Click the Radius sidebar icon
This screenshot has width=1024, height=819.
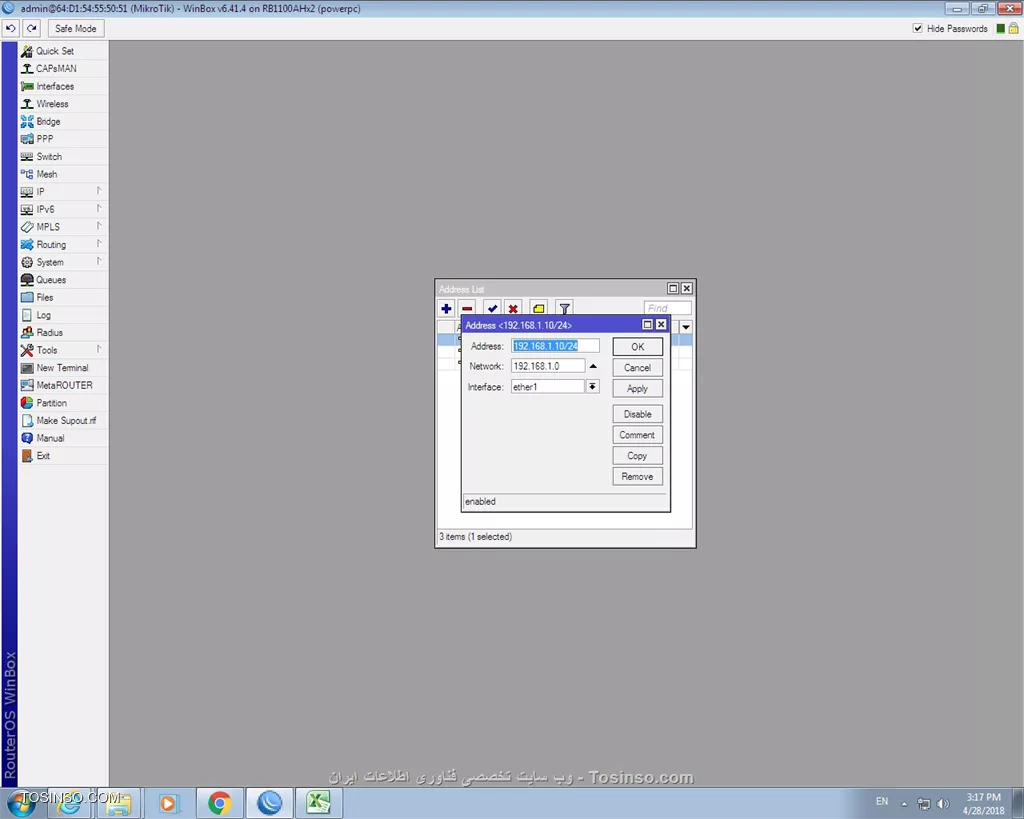pyautogui.click(x=27, y=332)
